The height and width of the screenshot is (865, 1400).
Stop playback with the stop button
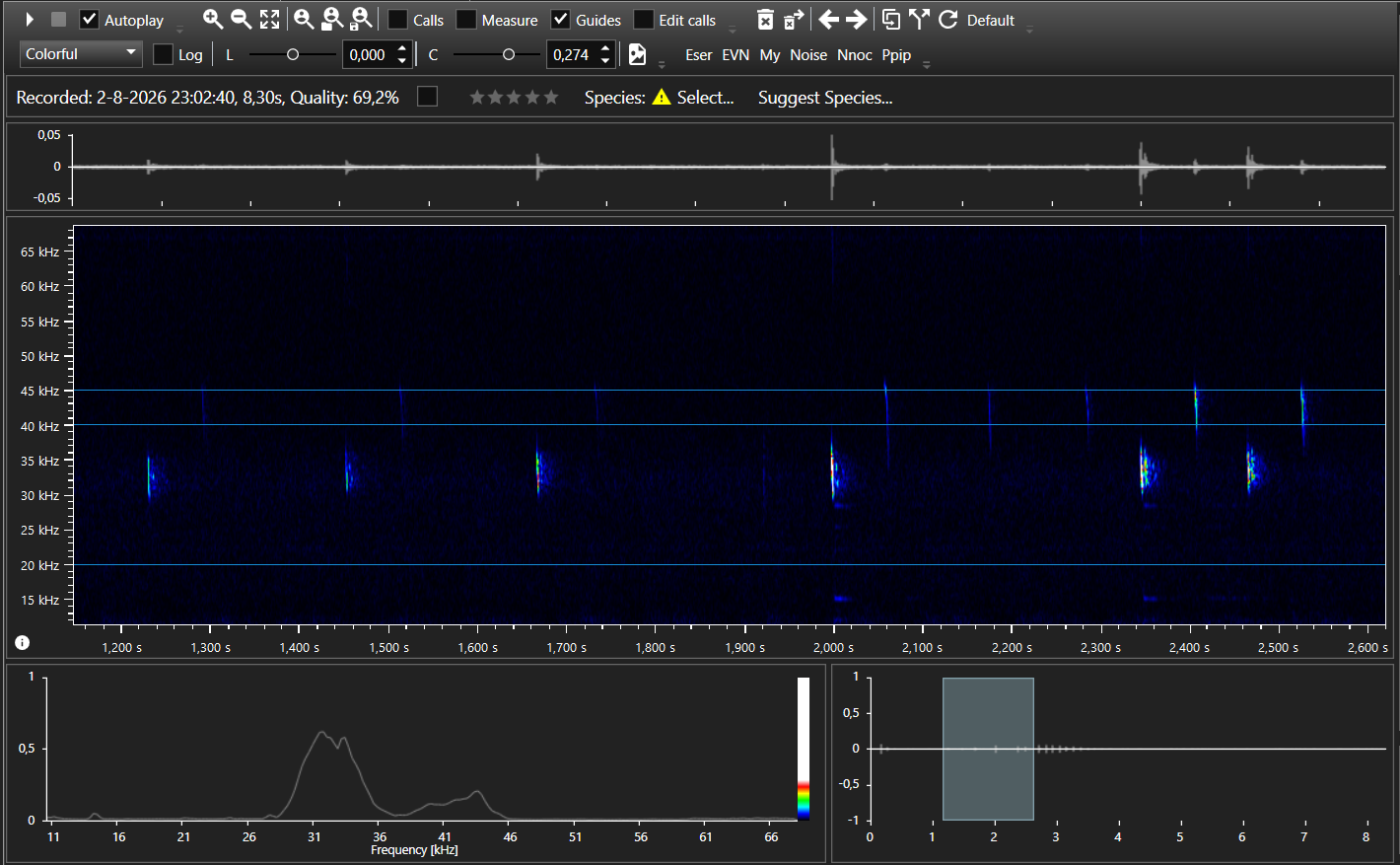(x=58, y=20)
